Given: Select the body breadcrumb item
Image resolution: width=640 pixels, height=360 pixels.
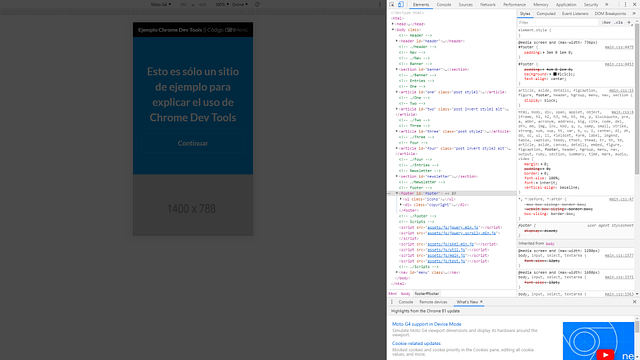Looking at the screenshot, I should click(405, 293).
